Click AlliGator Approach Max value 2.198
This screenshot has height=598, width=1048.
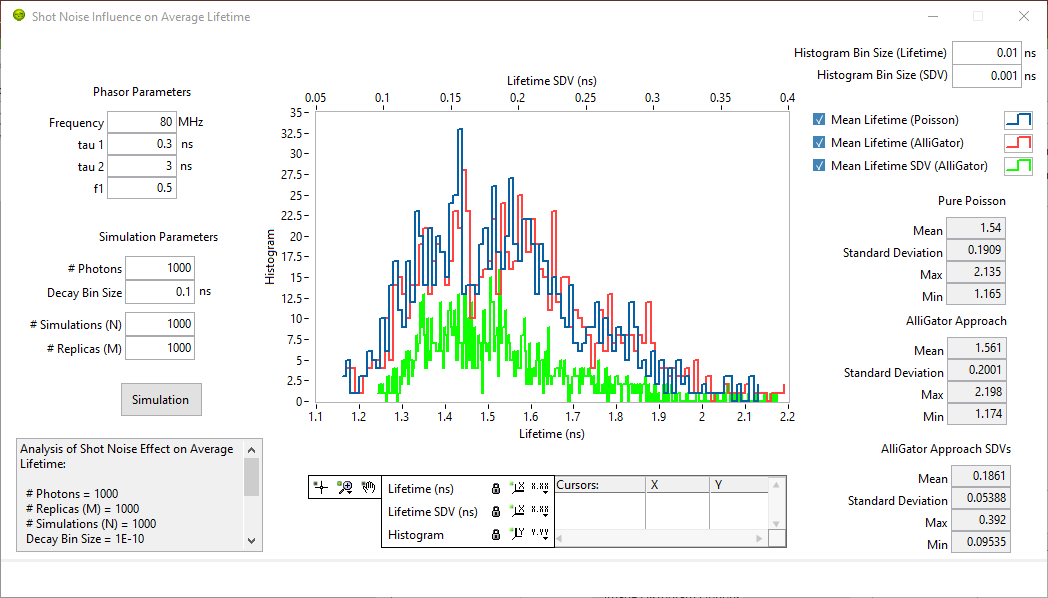(x=976, y=392)
